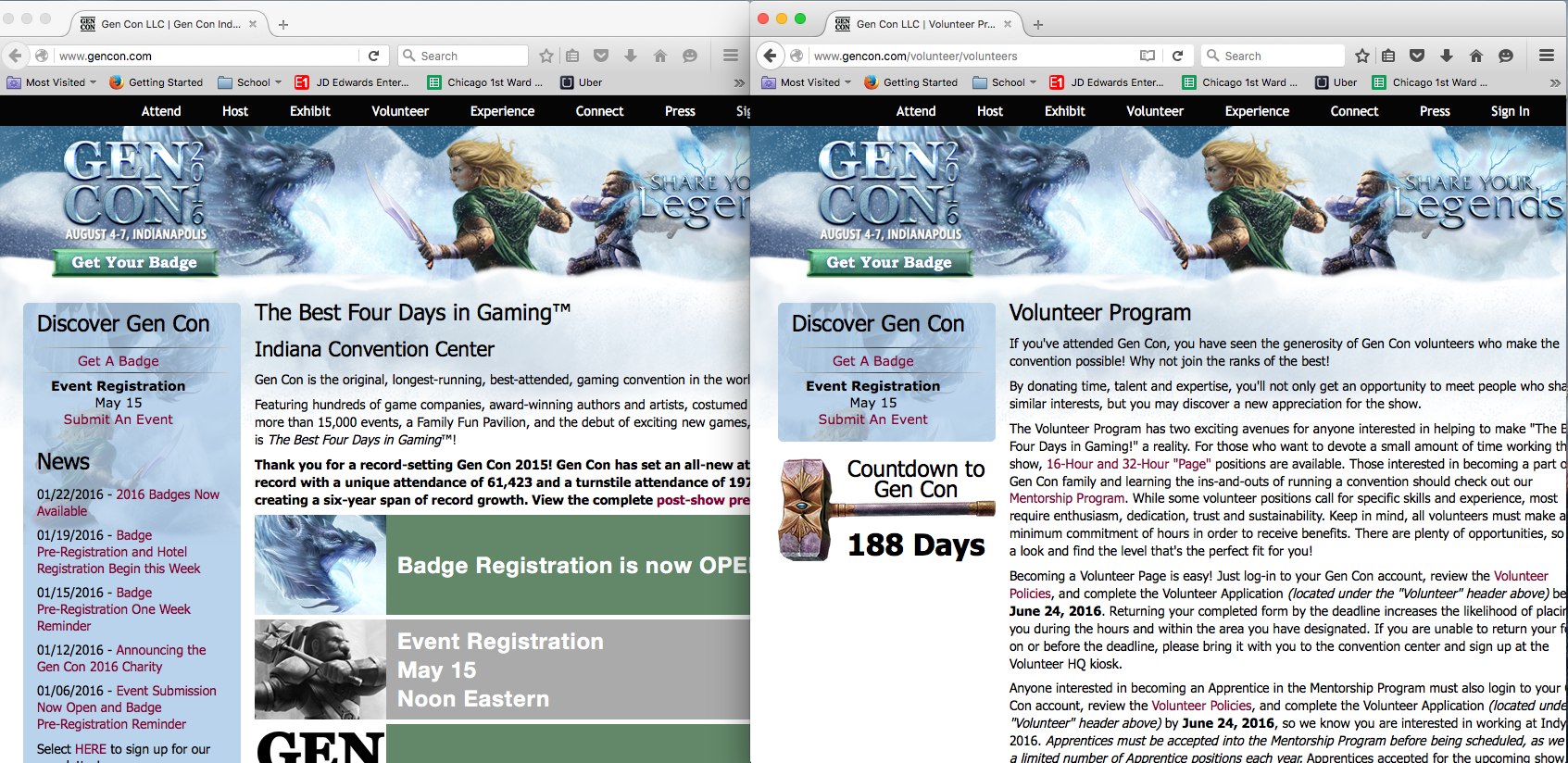Chicago 1st Ward bookmark in left window
Screen dimensions: 1568x763
click(486, 82)
